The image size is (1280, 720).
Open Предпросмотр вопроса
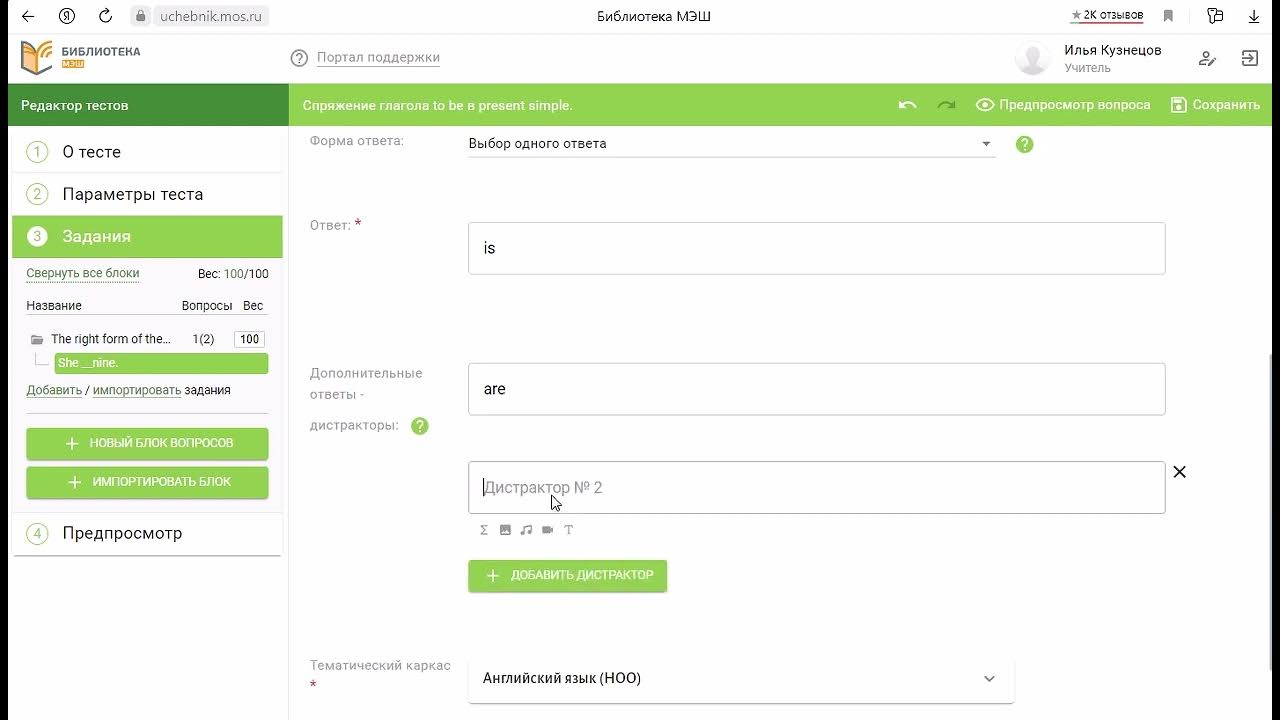click(x=1063, y=105)
